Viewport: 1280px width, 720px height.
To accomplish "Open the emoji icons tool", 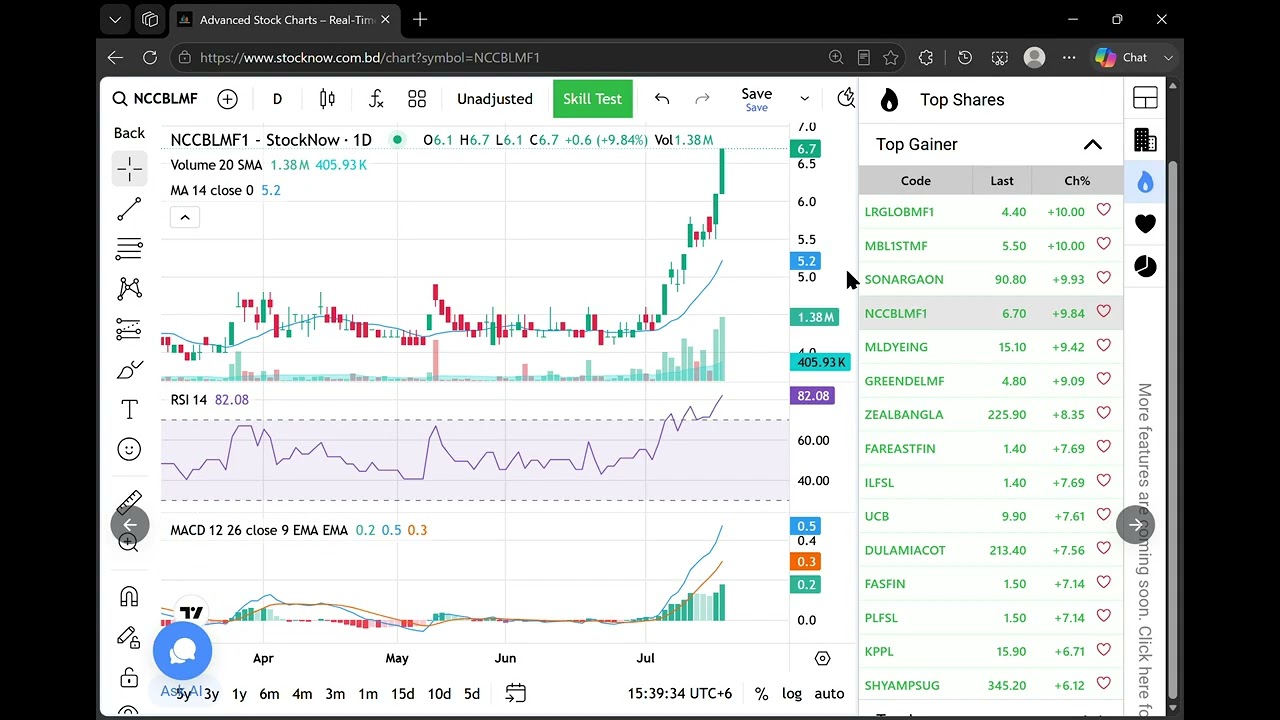I will [x=129, y=449].
